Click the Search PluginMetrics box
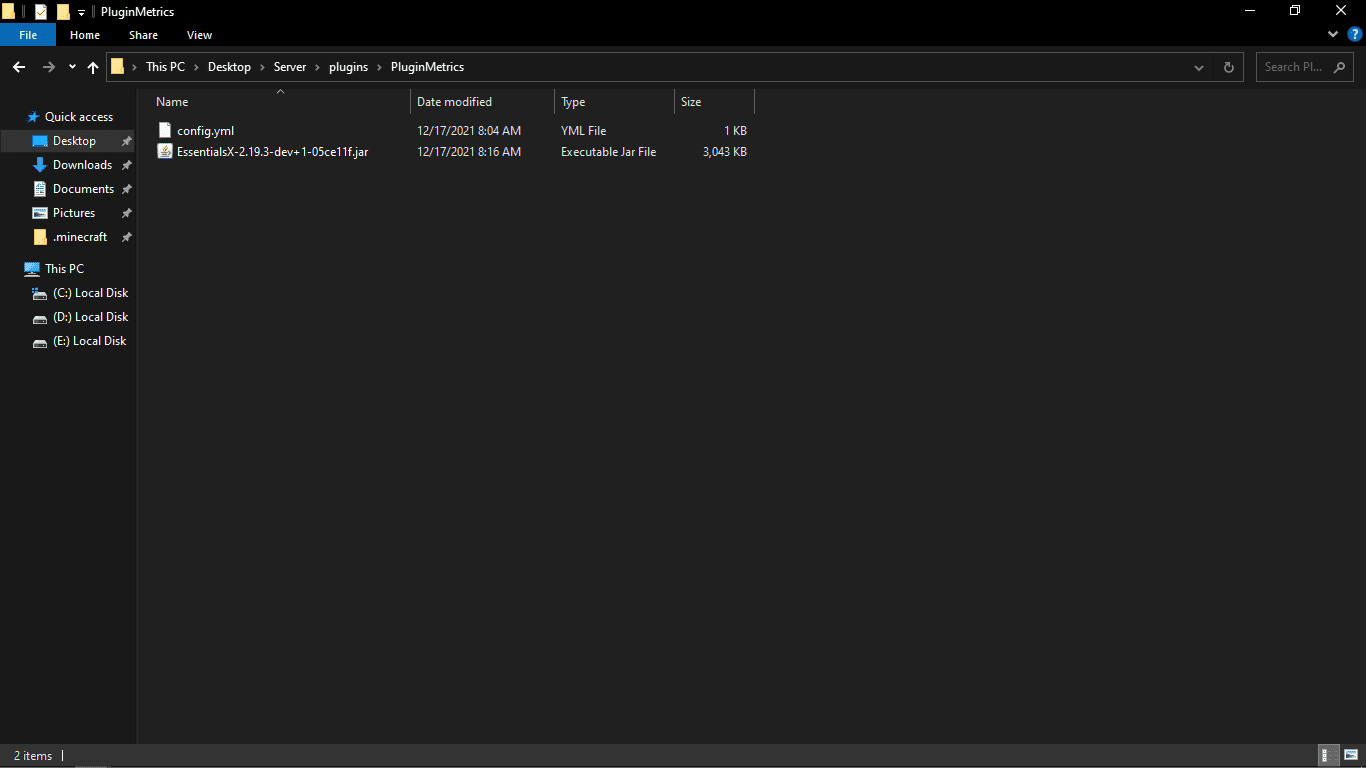The width and height of the screenshot is (1366, 768). point(1305,67)
